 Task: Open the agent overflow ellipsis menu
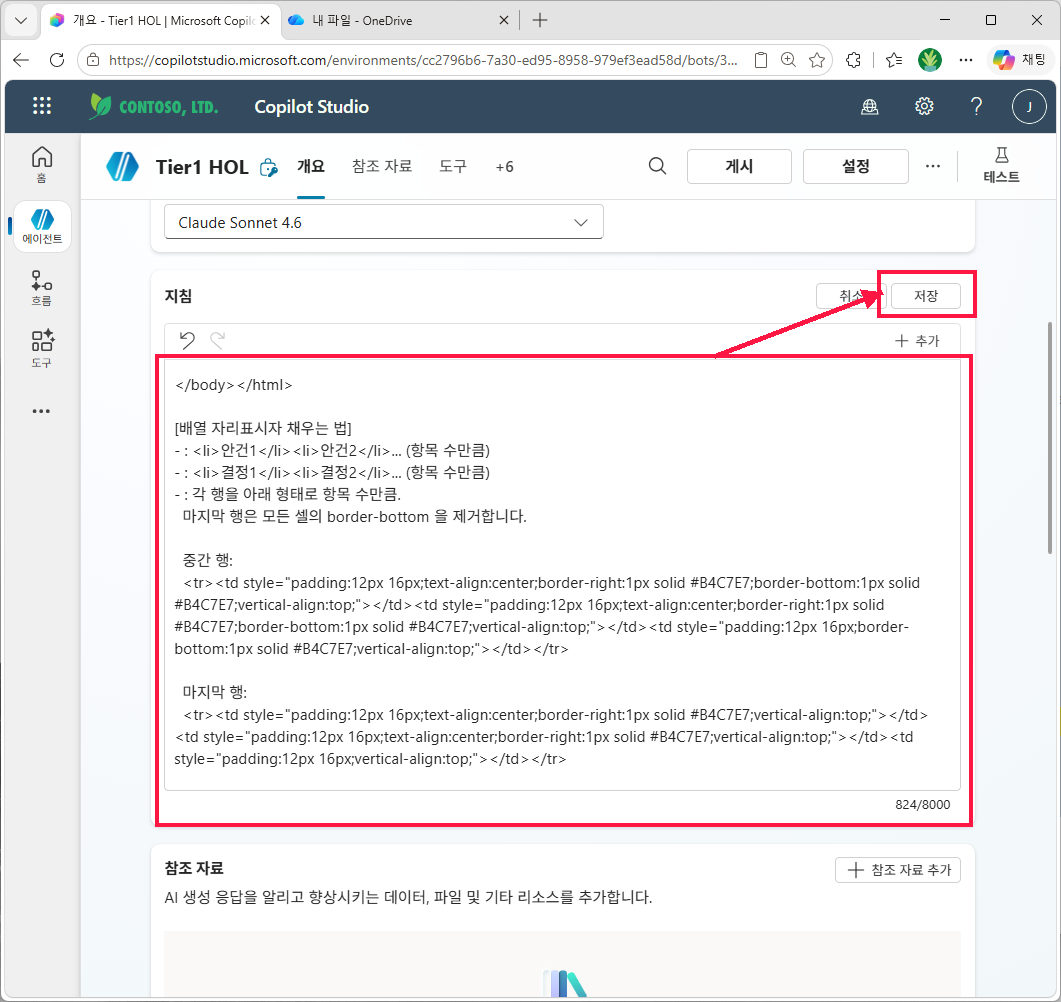pos(932,166)
